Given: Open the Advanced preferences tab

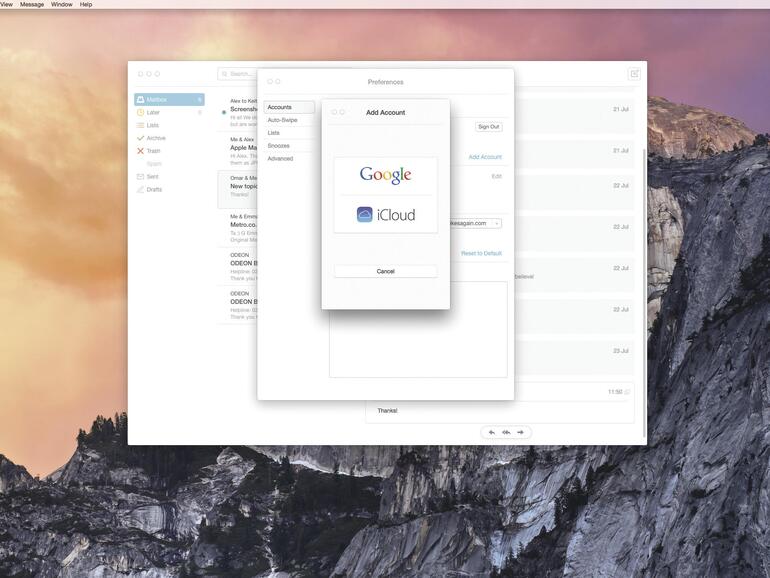Looking at the screenshot, I should pyautogui.click(x=280, y=158).
